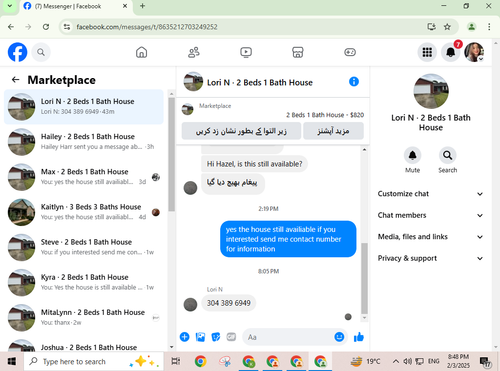500x371 pixels.
Task: Go back in Chrome browser history
Action: [11, 27]
